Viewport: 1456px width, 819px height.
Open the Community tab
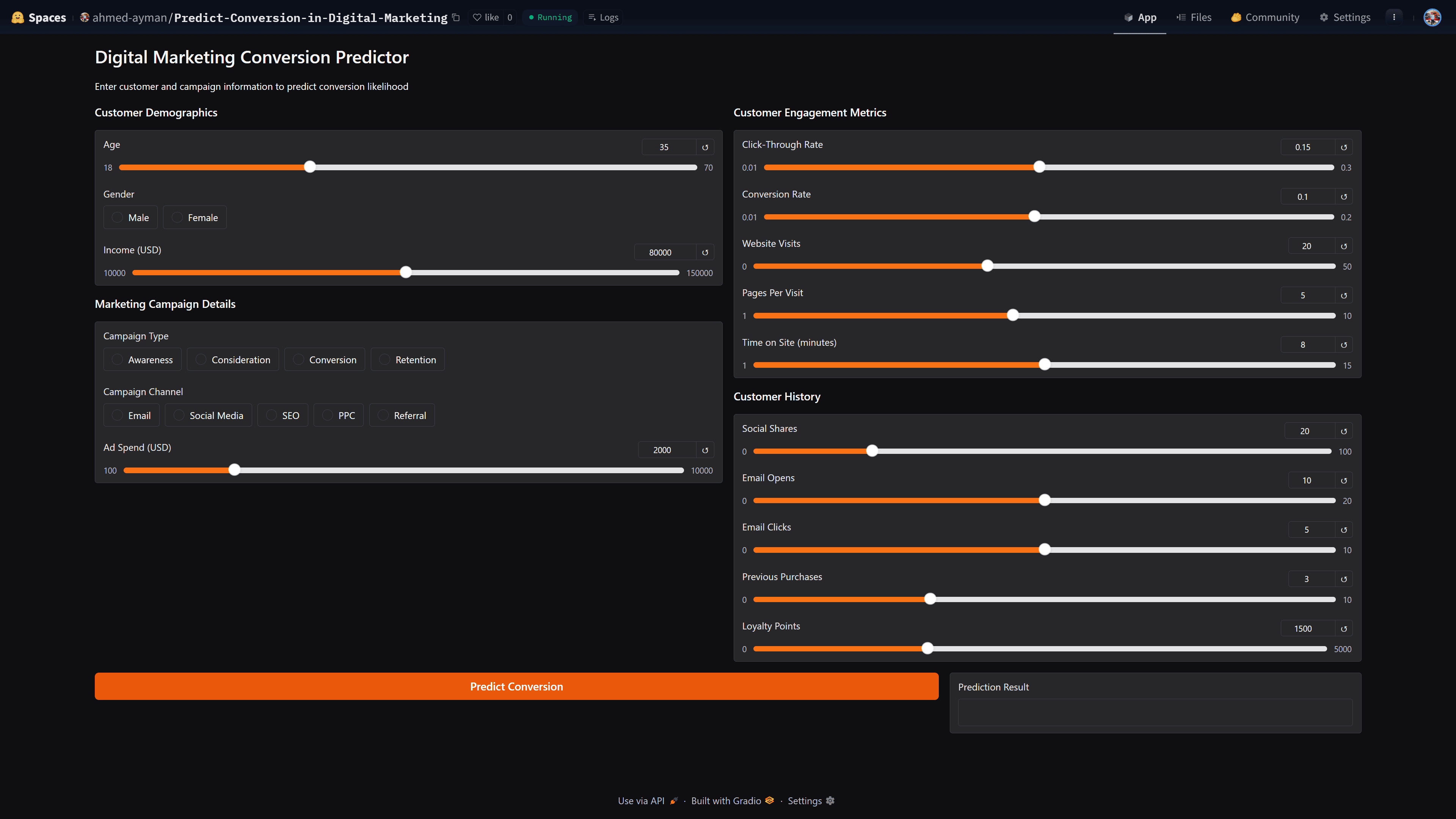1265,17
